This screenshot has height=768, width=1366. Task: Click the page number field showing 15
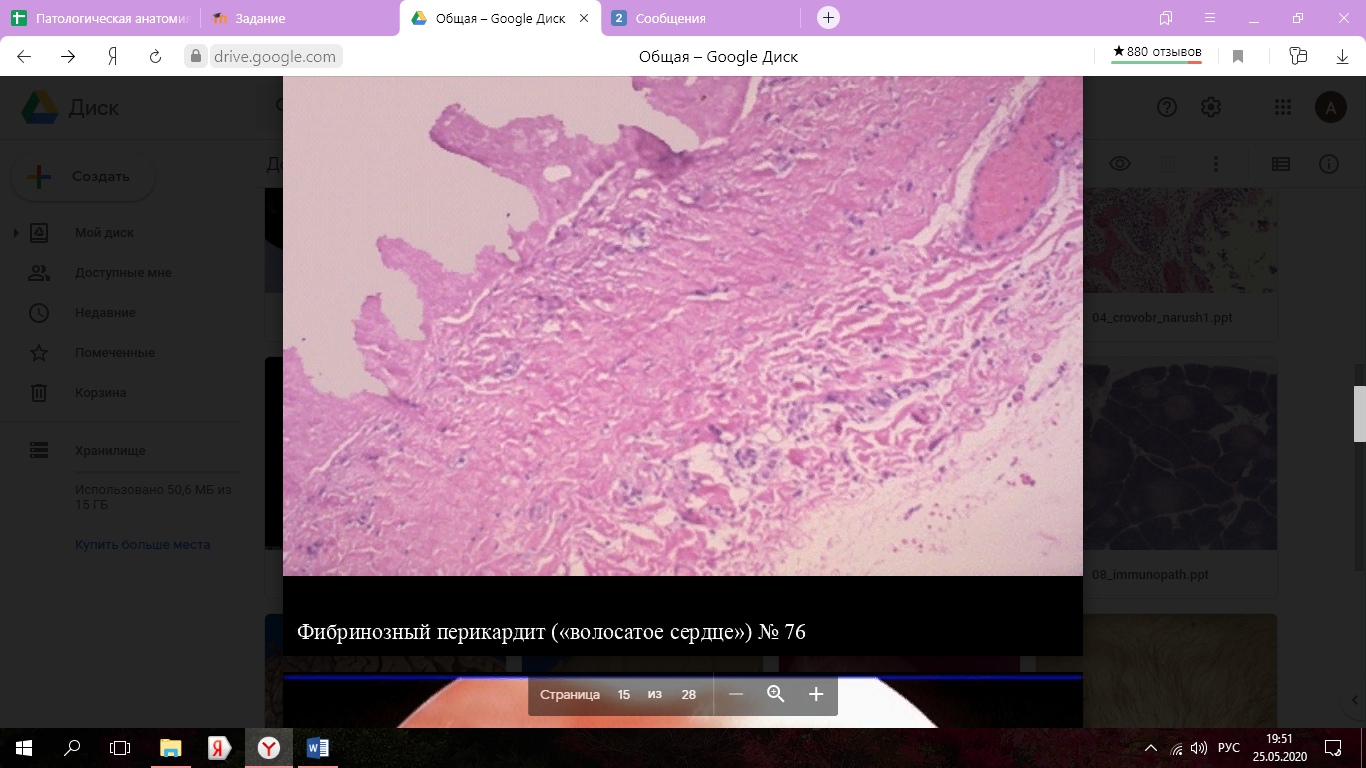(624, 694)
